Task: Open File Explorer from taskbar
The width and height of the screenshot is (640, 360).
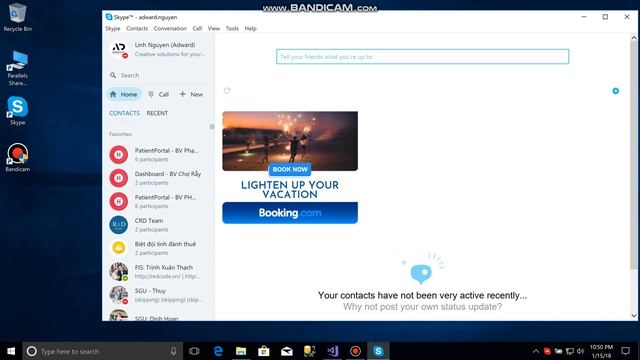Action: (241, 351)
